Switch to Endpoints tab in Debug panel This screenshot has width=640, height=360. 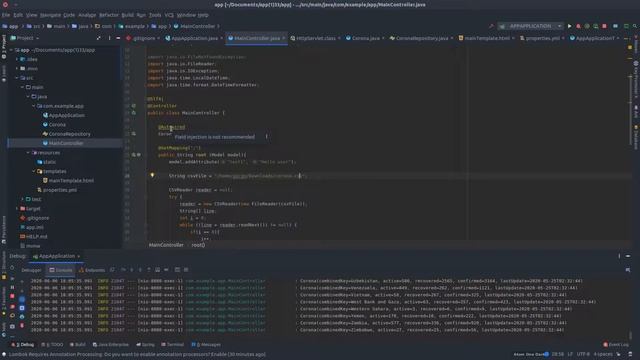[x=92, y=270]
